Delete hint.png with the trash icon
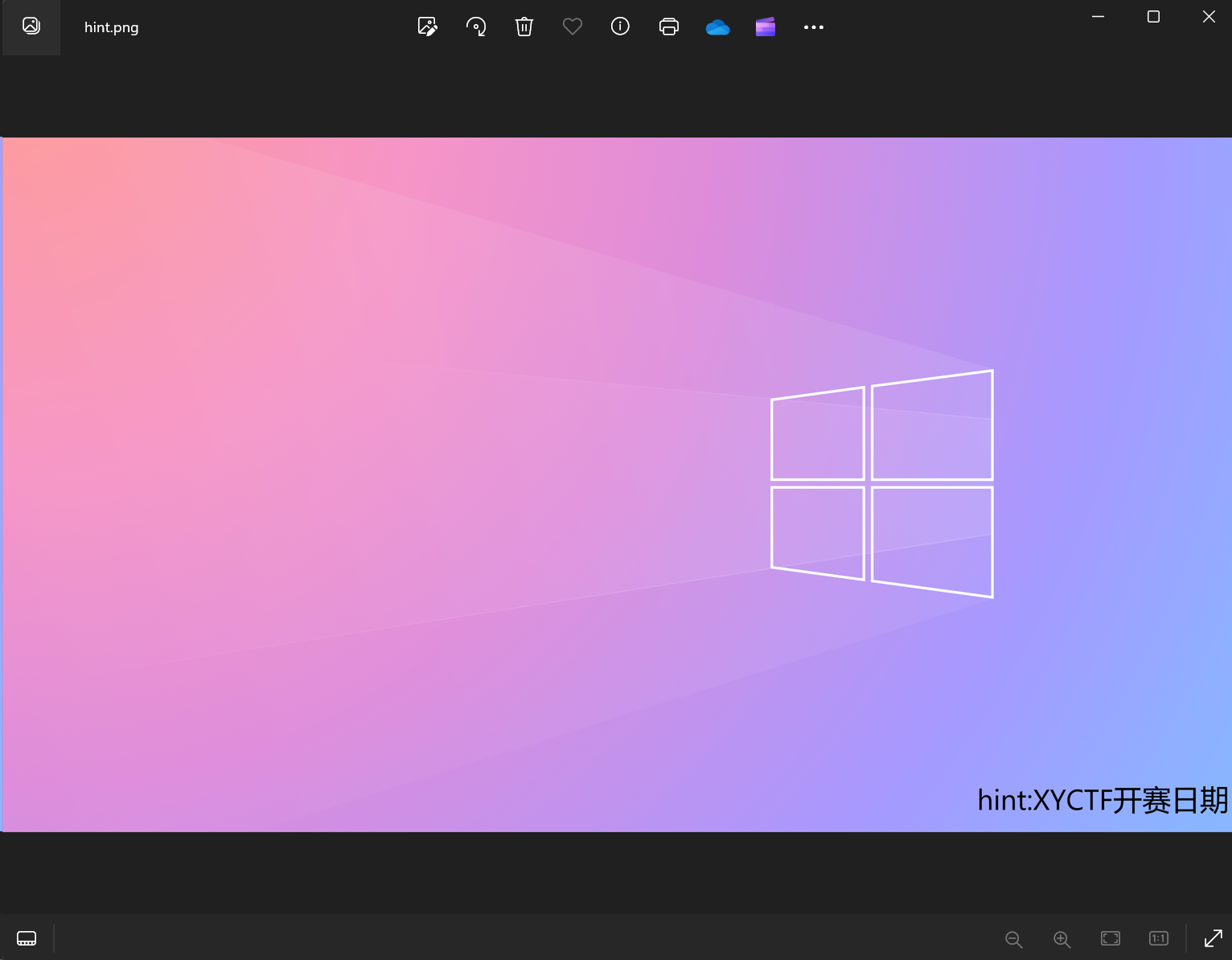 [524, 27]
